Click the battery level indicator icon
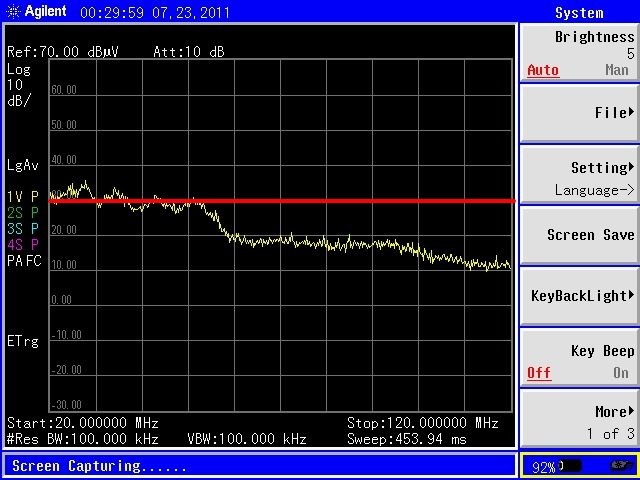This screenshot has height=480, width=640. pyautogui.click(x=571, y=466)
